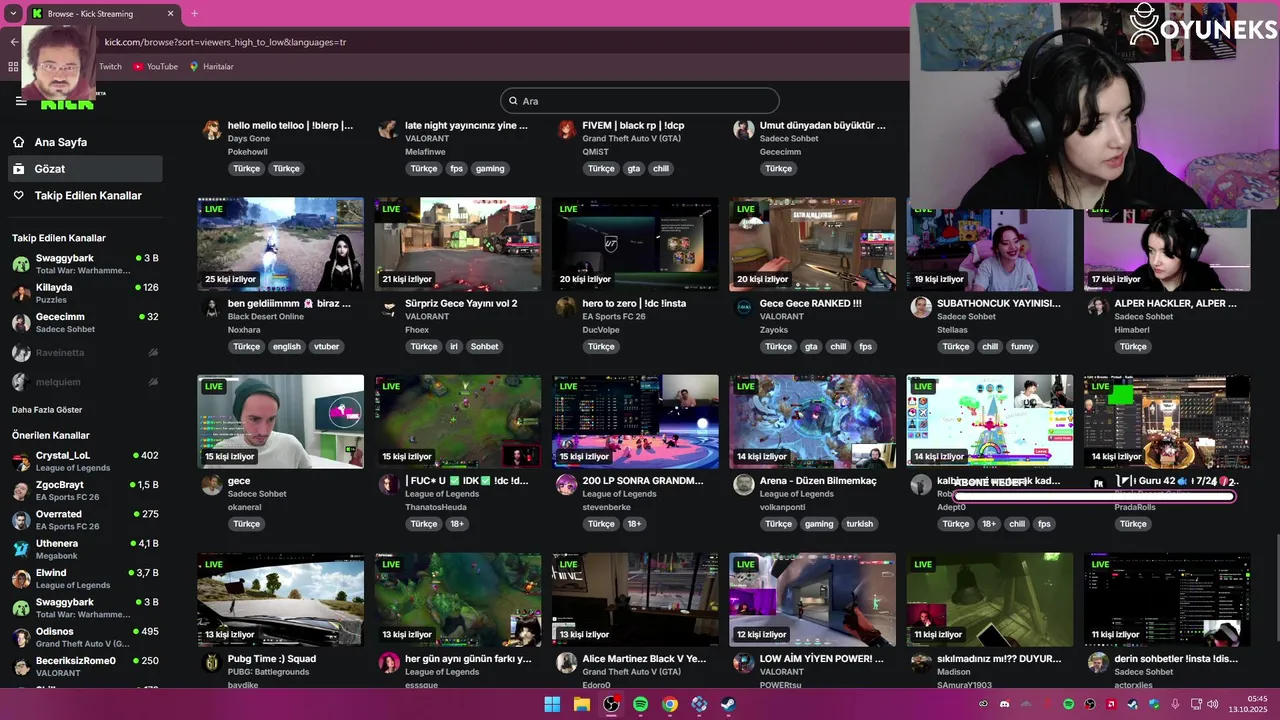This screenshot has width=1280, height=720.
Task: Click the Overrated channel avatar
Action: [x=21, y=520]
